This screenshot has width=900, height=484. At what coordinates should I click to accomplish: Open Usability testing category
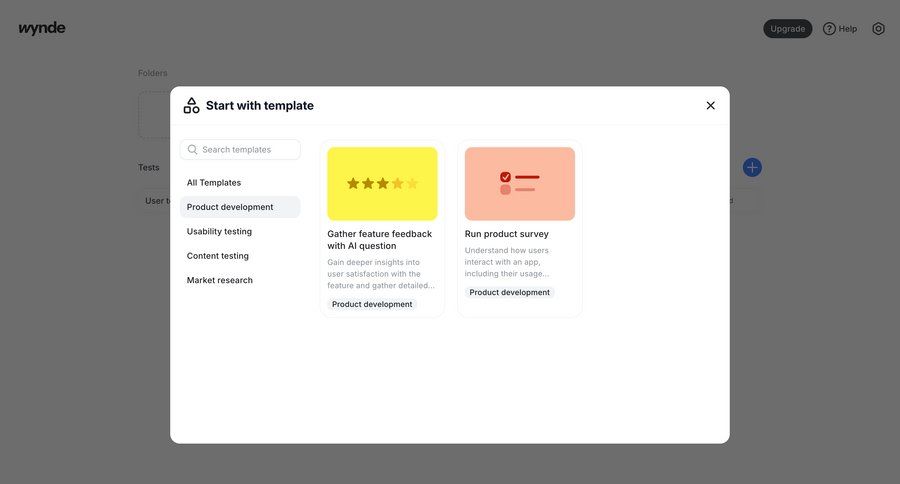click(x=219, y=232)
